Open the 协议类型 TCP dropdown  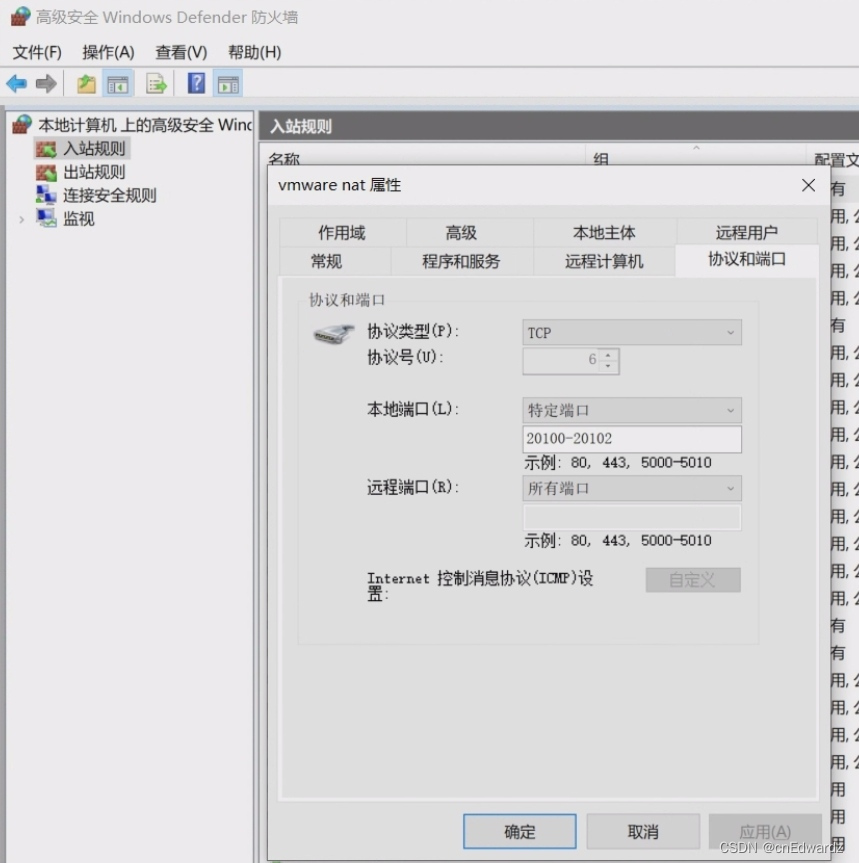pyautogui.click(x=632, y=332)
